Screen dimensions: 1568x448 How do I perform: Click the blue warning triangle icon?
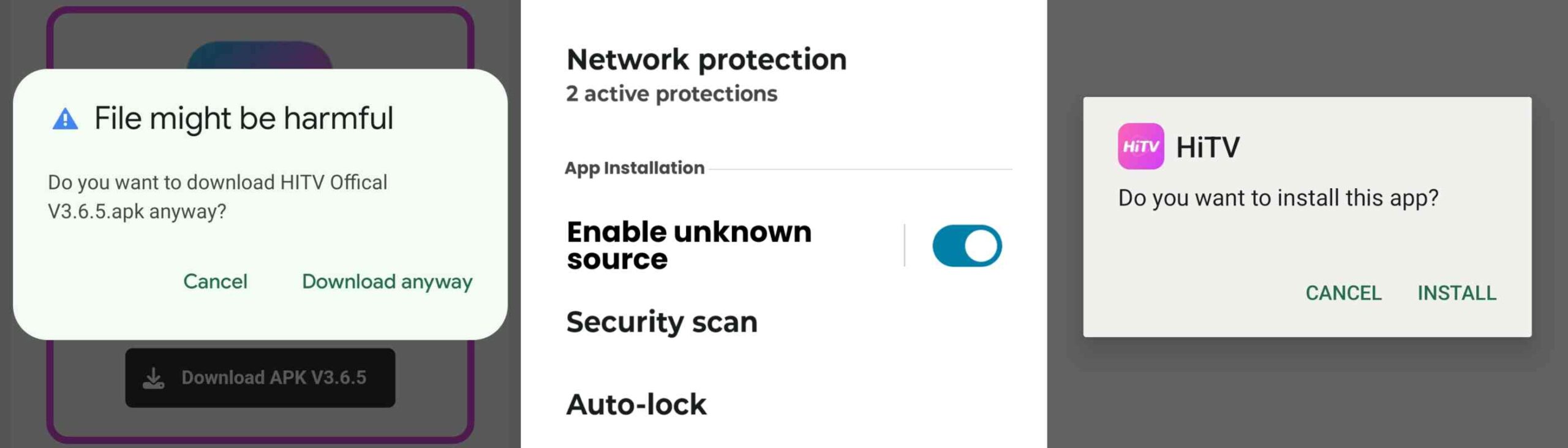point(65,119)
